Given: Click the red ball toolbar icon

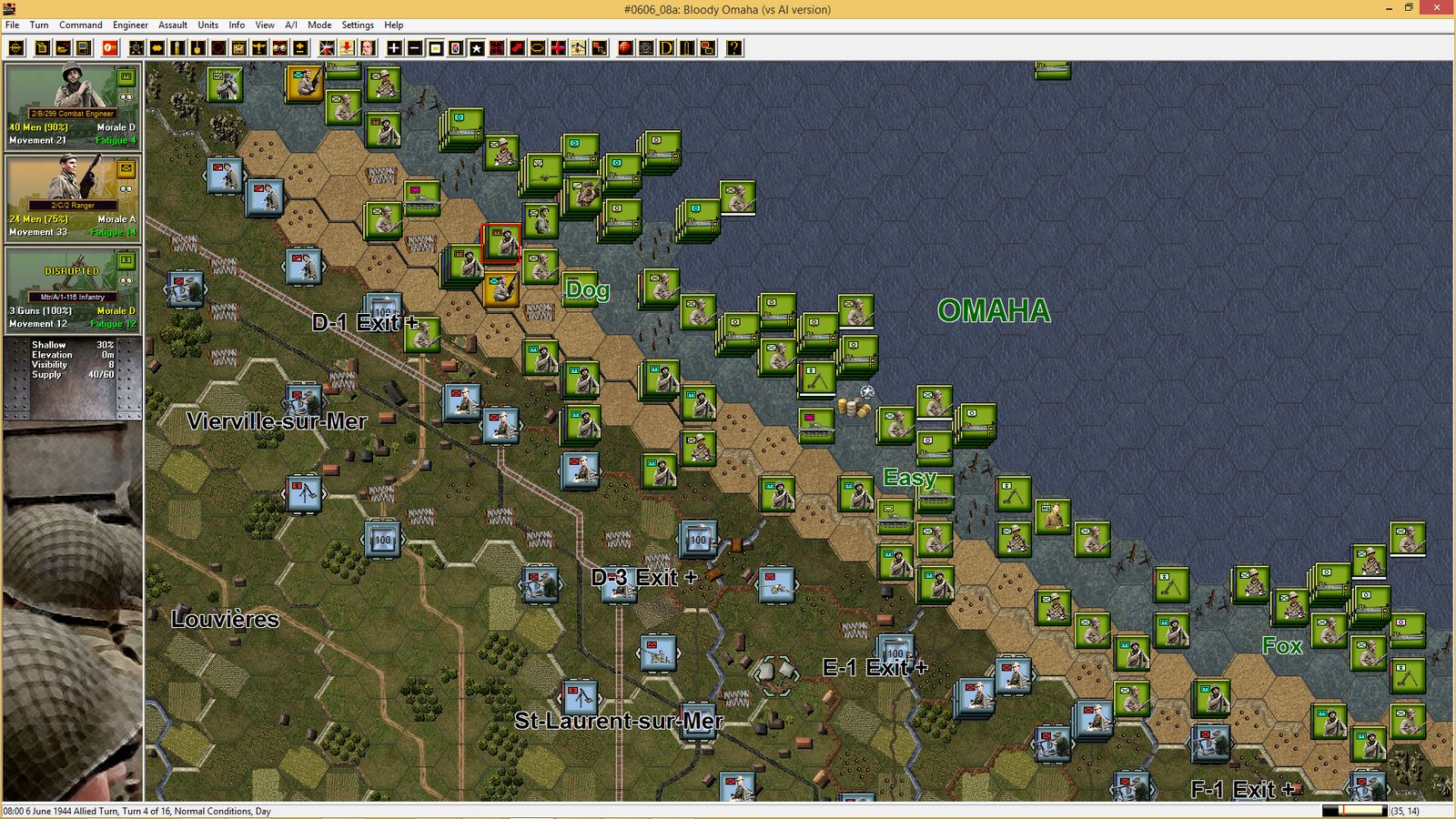Looking at the screenshot, I should pos(625,47).
